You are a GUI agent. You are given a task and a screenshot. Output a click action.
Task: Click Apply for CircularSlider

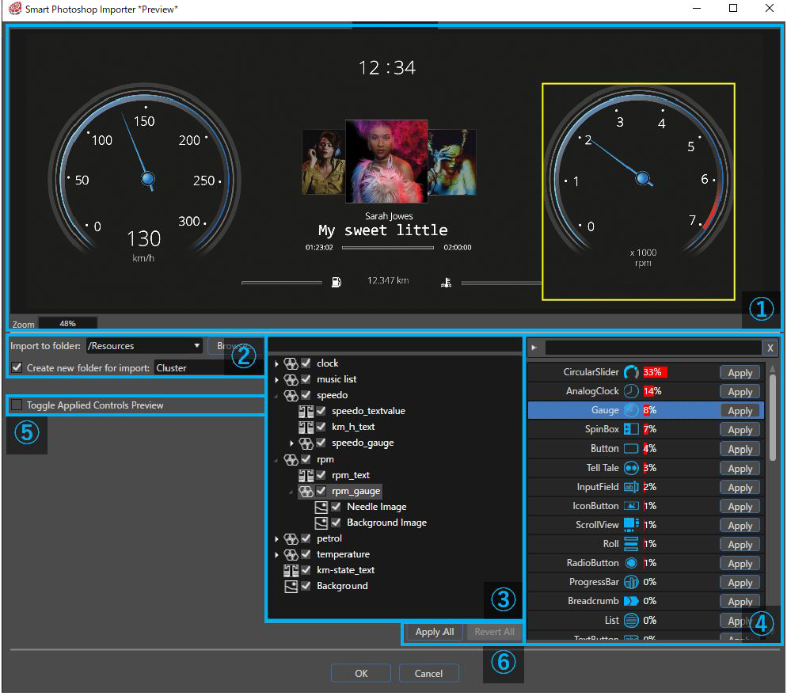pyautogui.click(x=740, y=373)
